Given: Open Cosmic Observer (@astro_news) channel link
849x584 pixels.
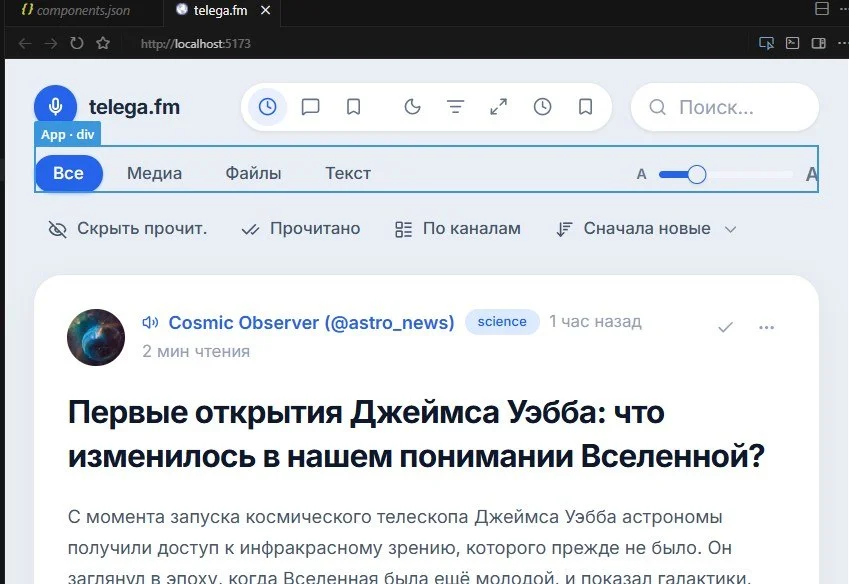Looking at the screenshot, I should pos(311,323).
